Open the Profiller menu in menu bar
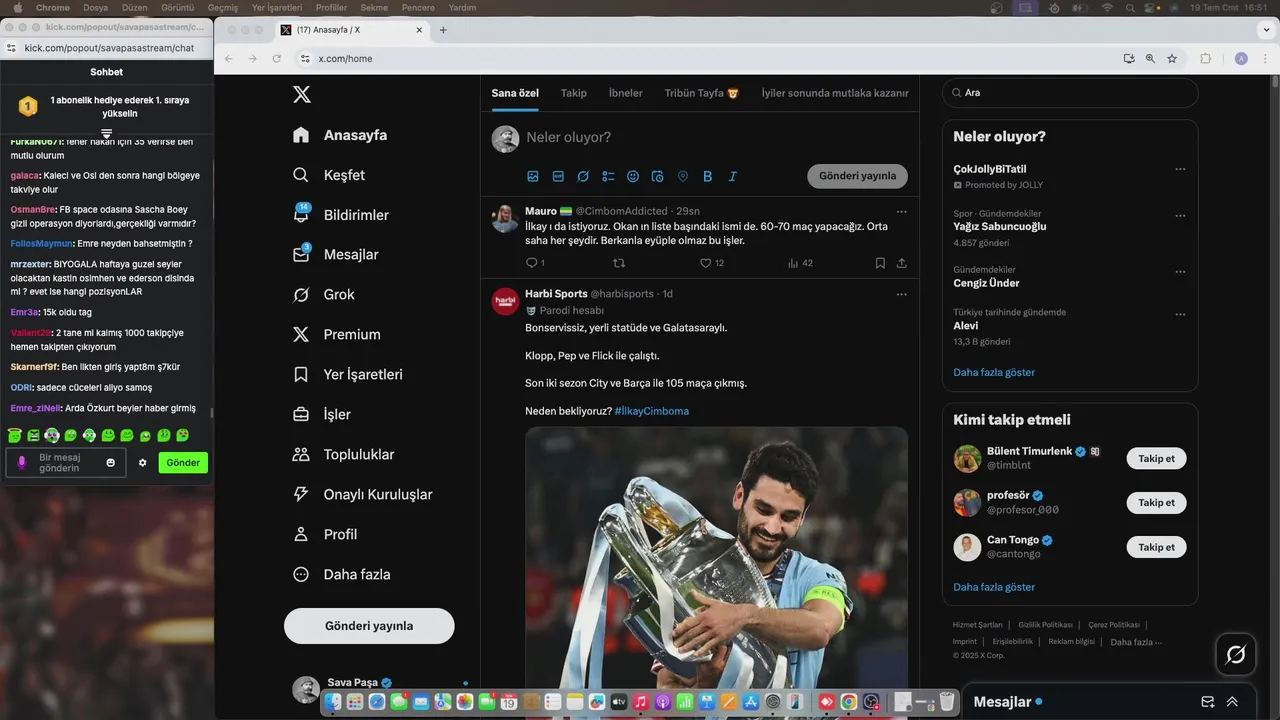This screenshot has width=1280, height=720. (x=331, y=7)
